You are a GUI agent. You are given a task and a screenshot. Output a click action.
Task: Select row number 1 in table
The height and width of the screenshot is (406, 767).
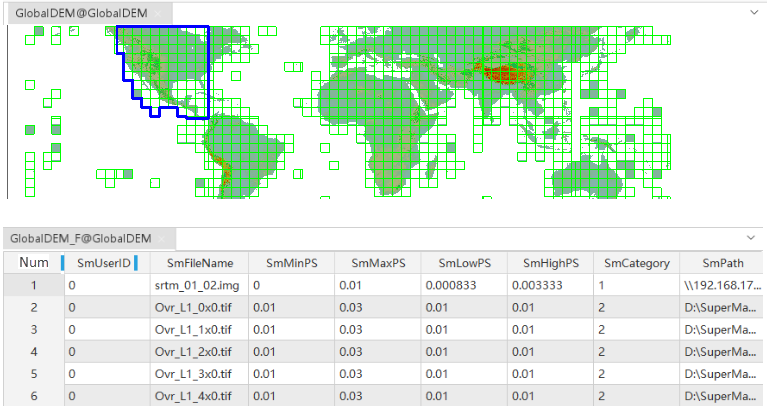pyautogui.click(x=33, y=285)
